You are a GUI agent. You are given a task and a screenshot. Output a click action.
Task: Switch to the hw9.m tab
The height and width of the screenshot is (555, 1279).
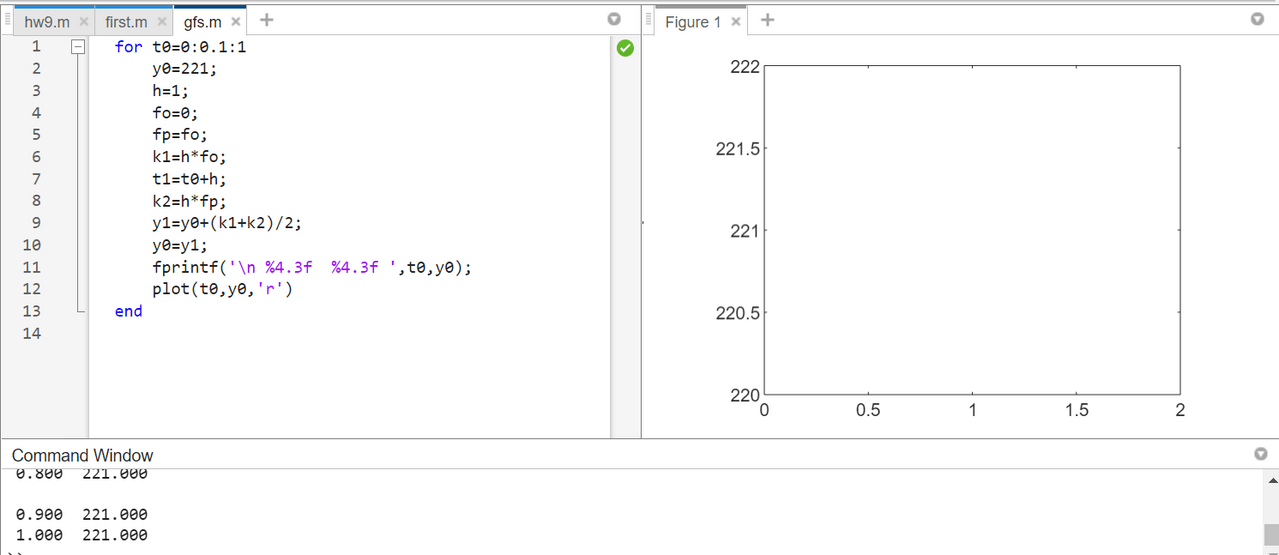[x=46, y=22]
